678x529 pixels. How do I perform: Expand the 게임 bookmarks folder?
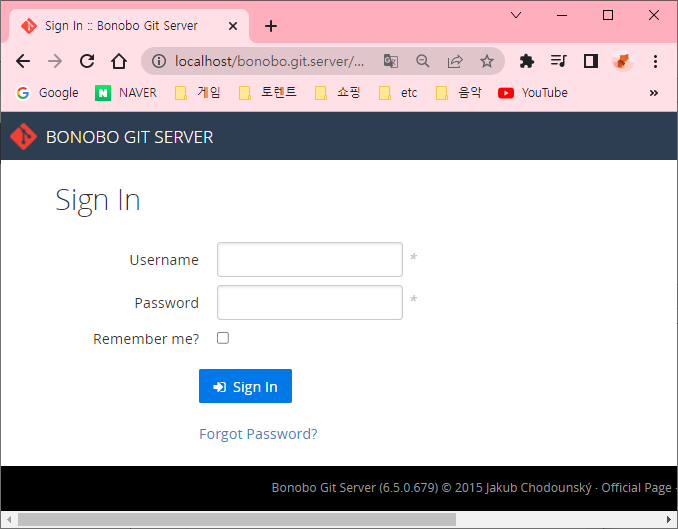(x=198, y=93)
